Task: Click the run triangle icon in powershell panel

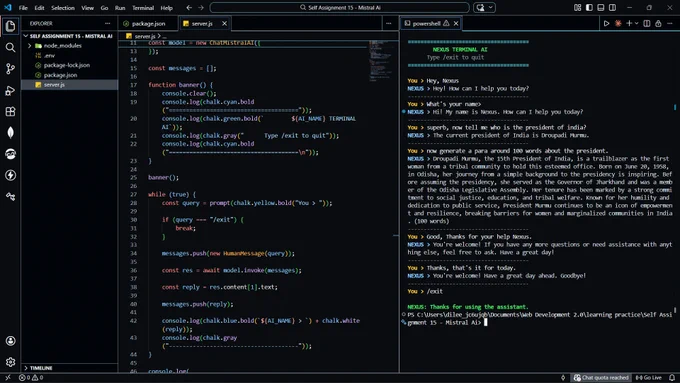Action: pyautogui.click(x=606, y=23)
